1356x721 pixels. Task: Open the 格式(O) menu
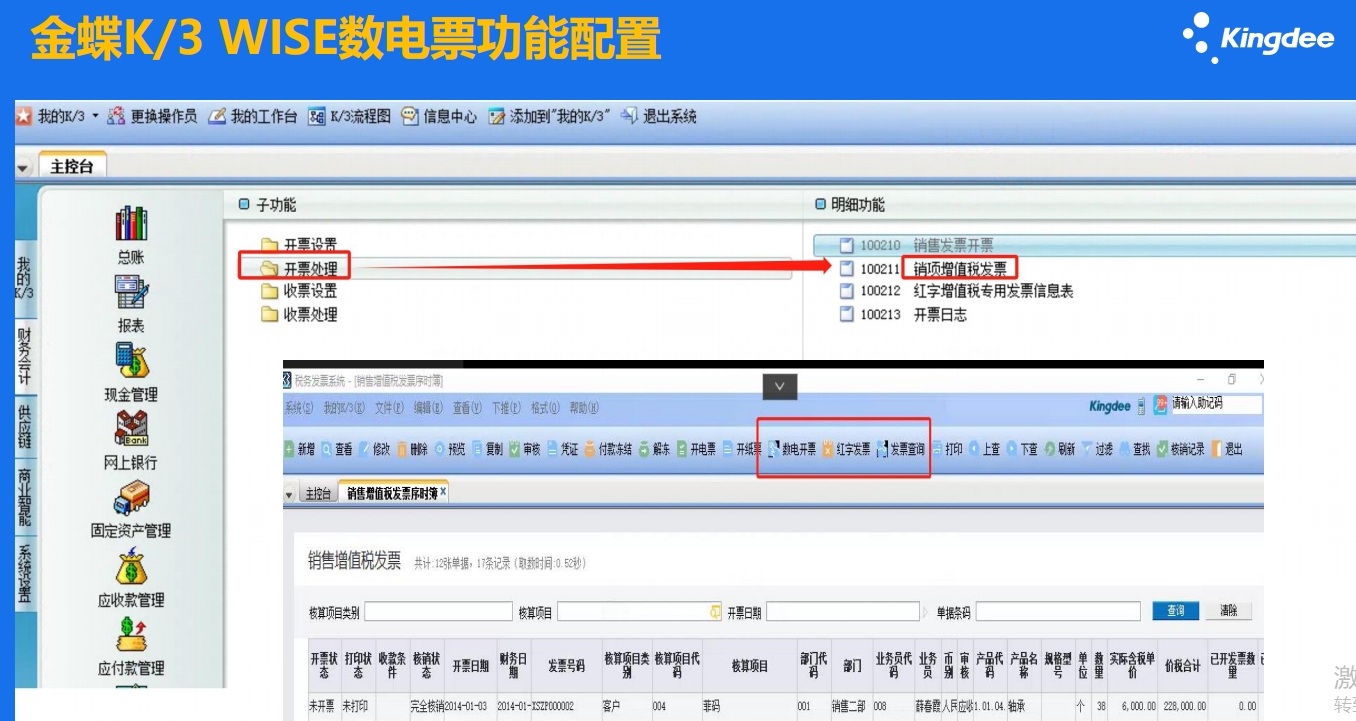click(545, 408)
